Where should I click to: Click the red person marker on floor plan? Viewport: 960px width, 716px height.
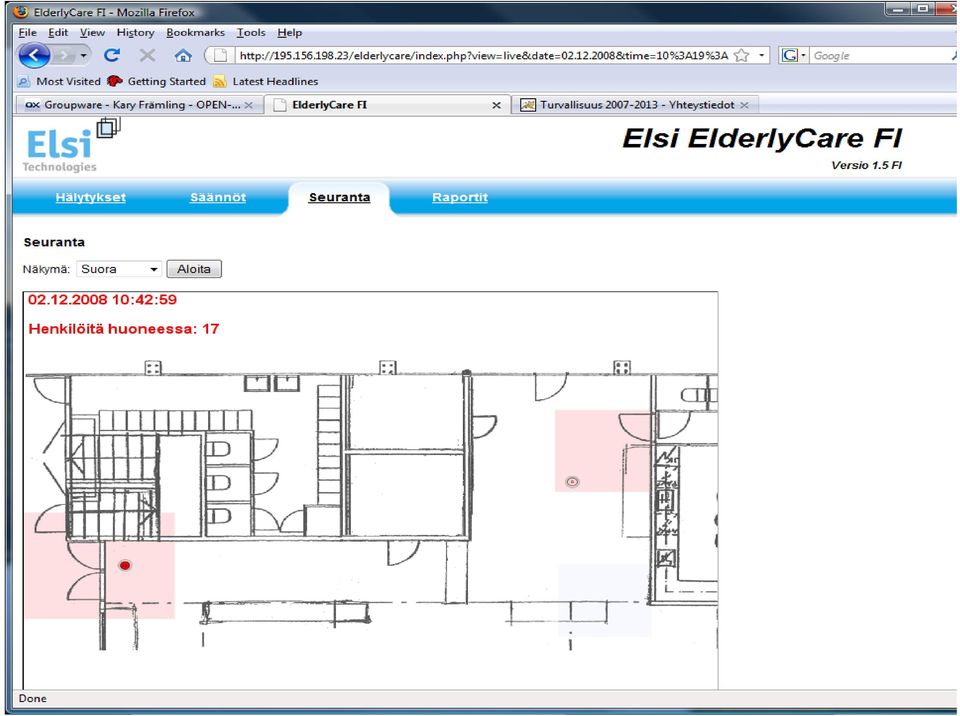(x=125, y=565)
